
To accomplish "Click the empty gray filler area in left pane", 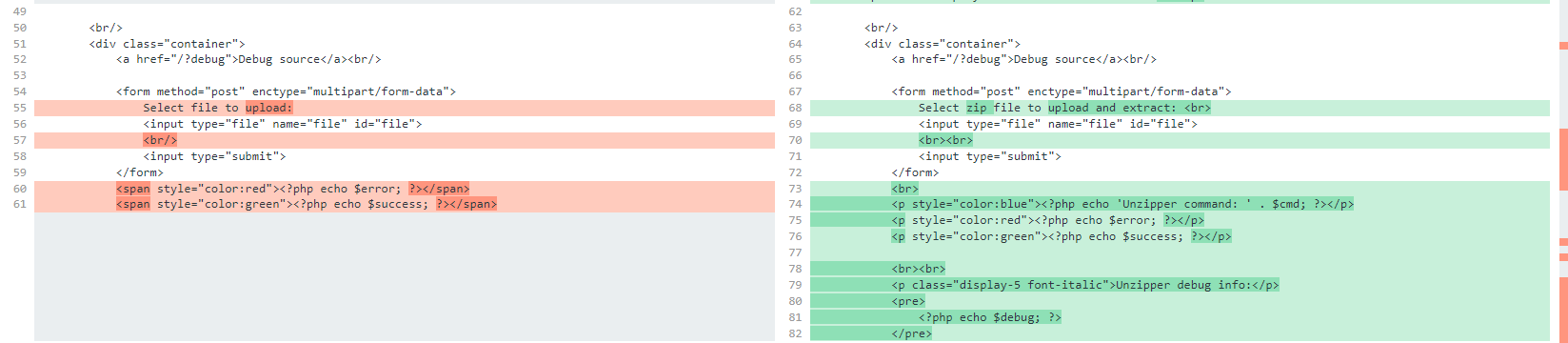I will coord(405,276).
